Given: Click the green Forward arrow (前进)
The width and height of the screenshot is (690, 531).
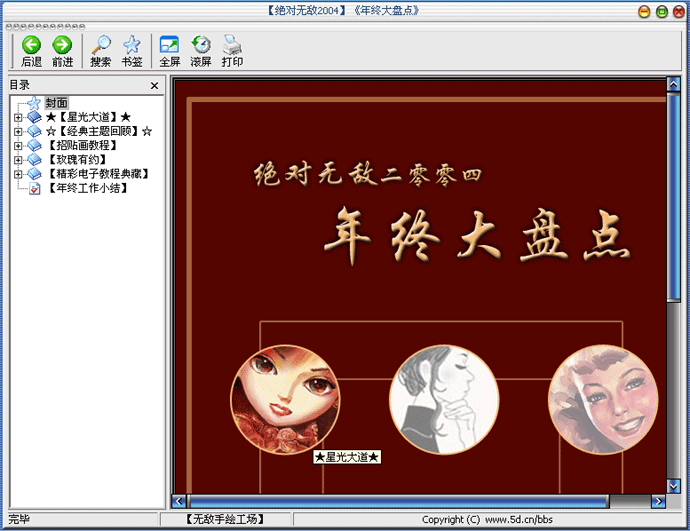Looking at the screenshot, I should [x=62, y=45].
